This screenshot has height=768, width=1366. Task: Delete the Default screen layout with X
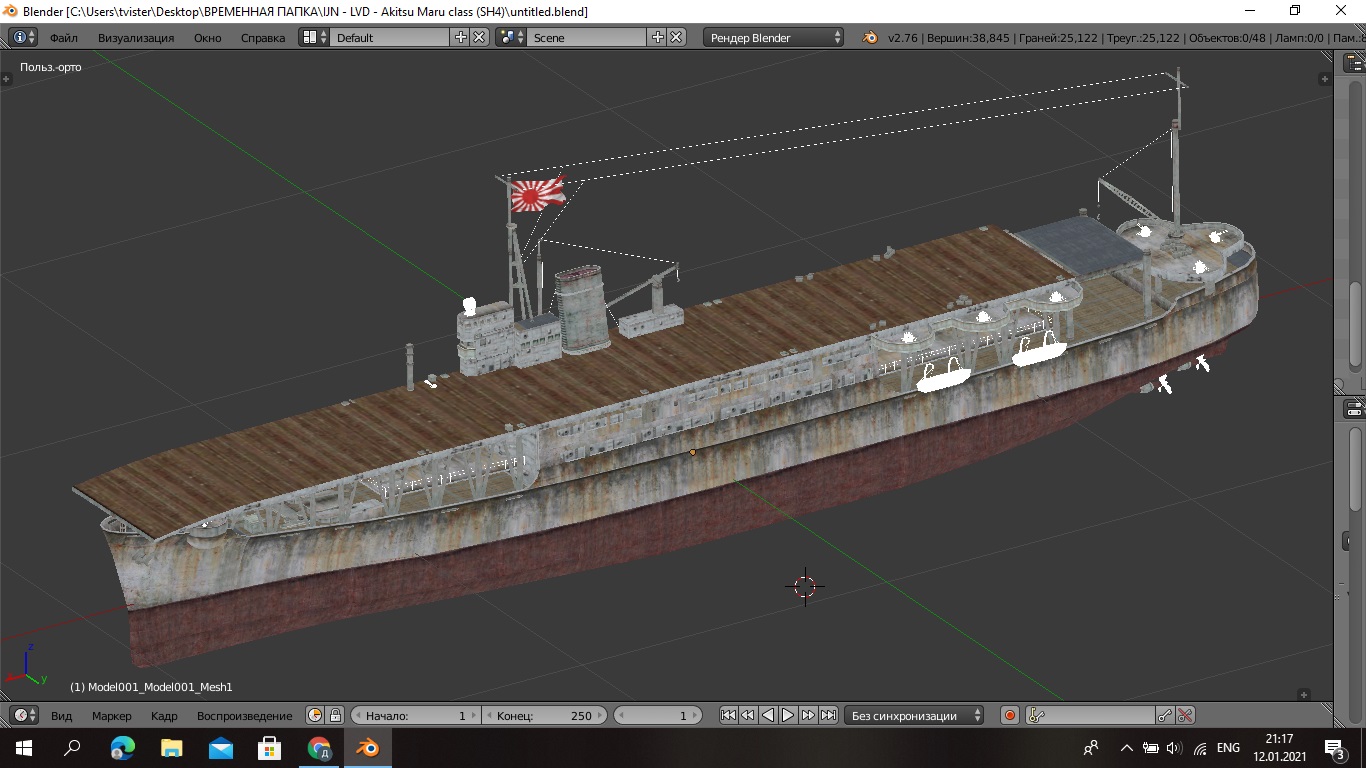pos(479,37)
